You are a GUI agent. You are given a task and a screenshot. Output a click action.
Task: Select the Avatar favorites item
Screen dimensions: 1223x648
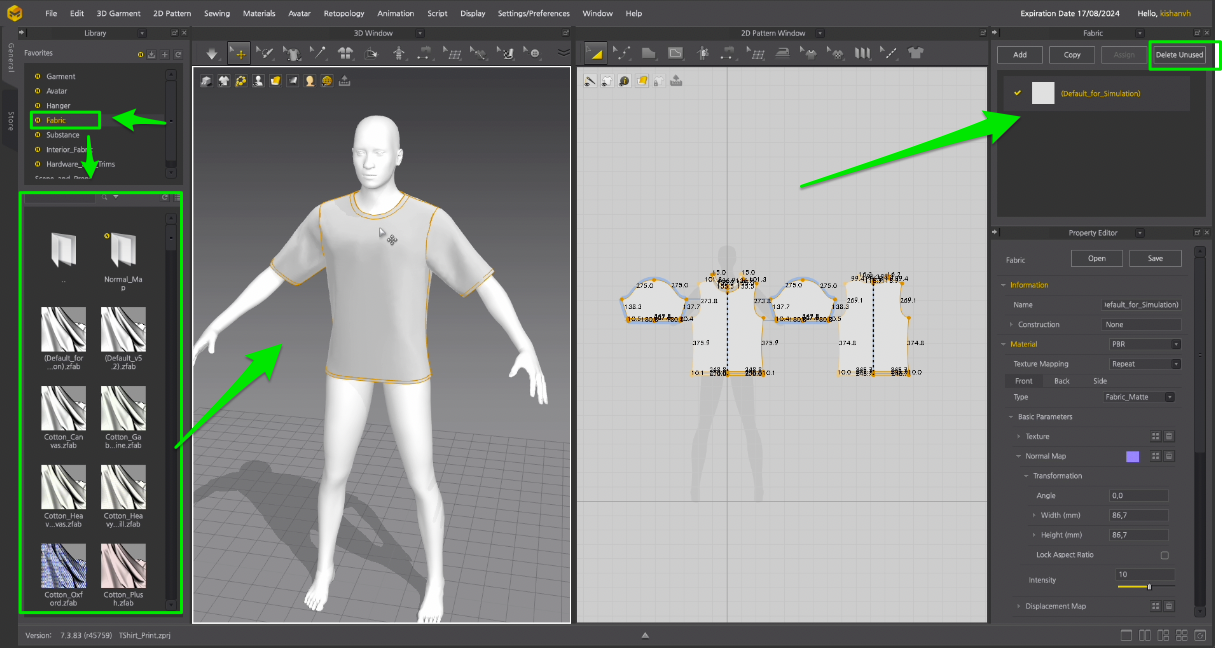57,91
